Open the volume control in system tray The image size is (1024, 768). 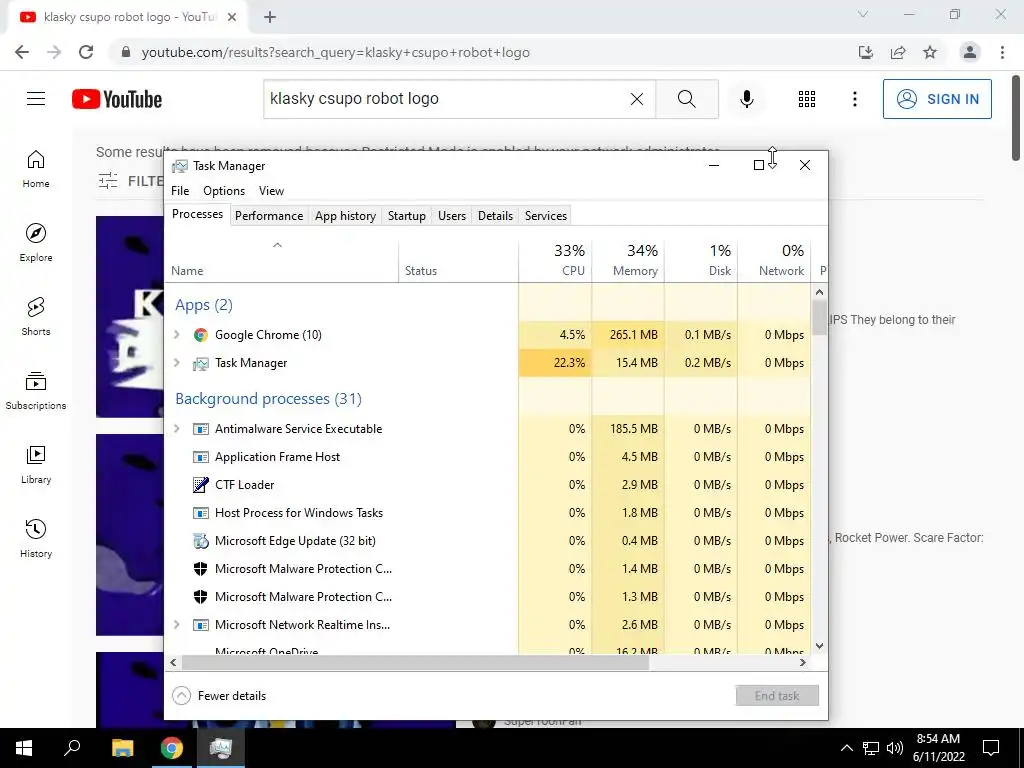coord(895,748)
